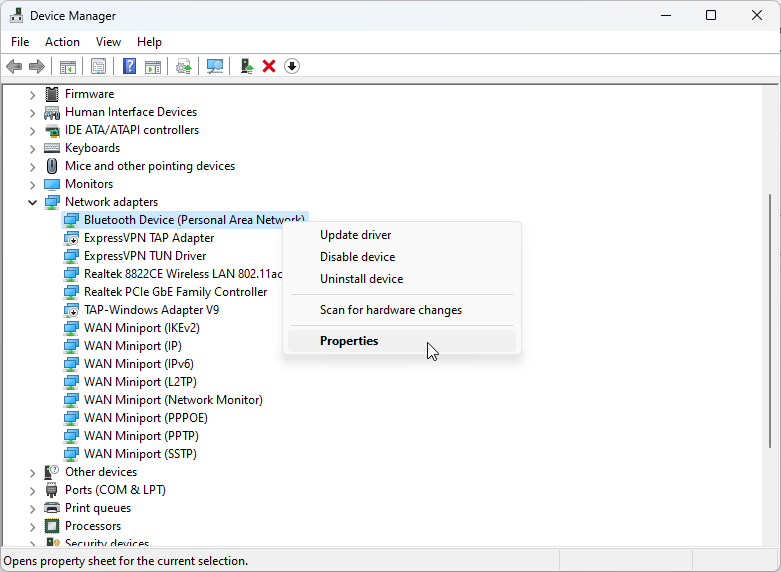Expand the Keyboards category
Screen dimensions: 781x572
[x=32, y=148]
